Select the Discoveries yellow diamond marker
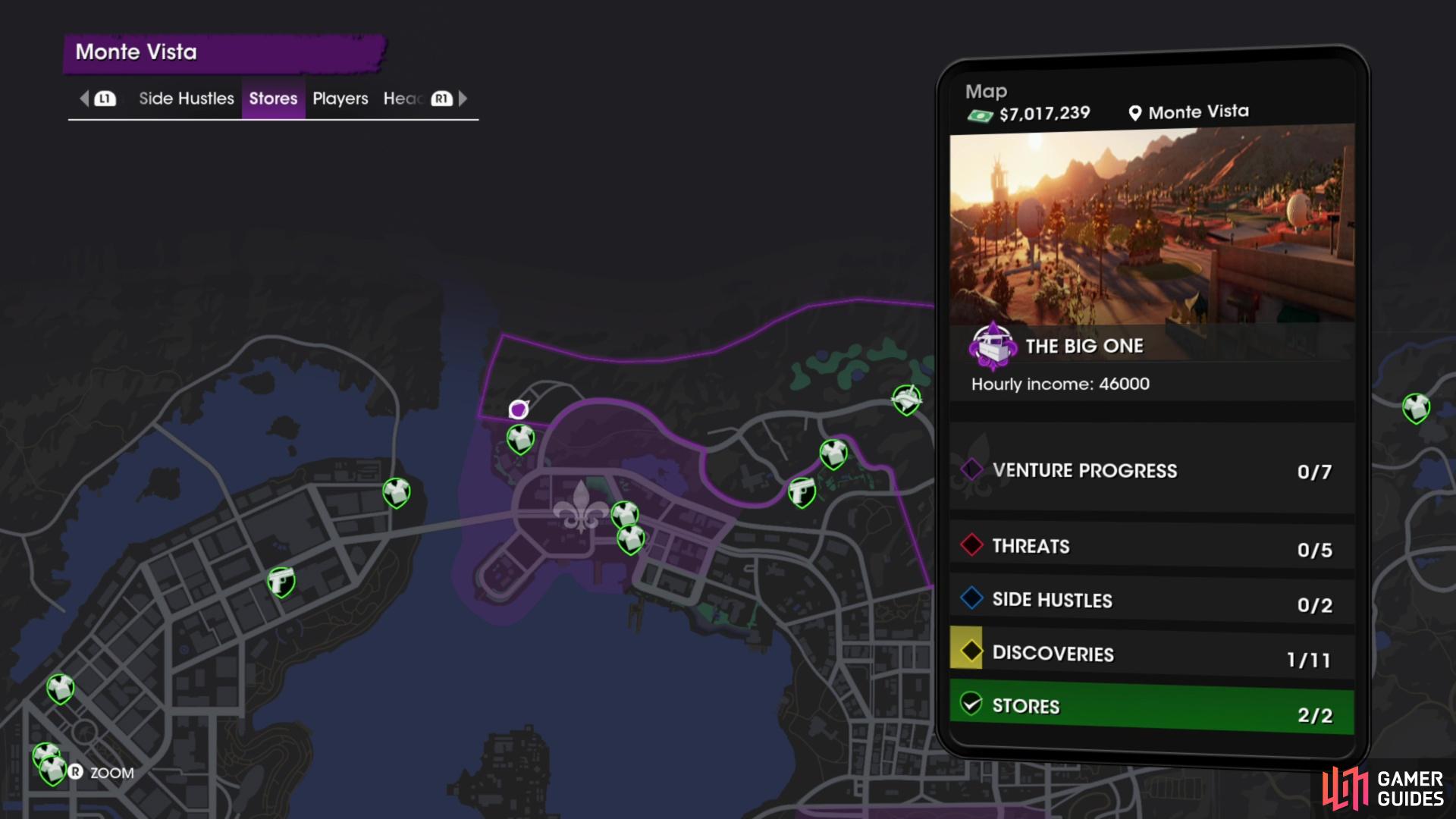 tap(971, 651)
